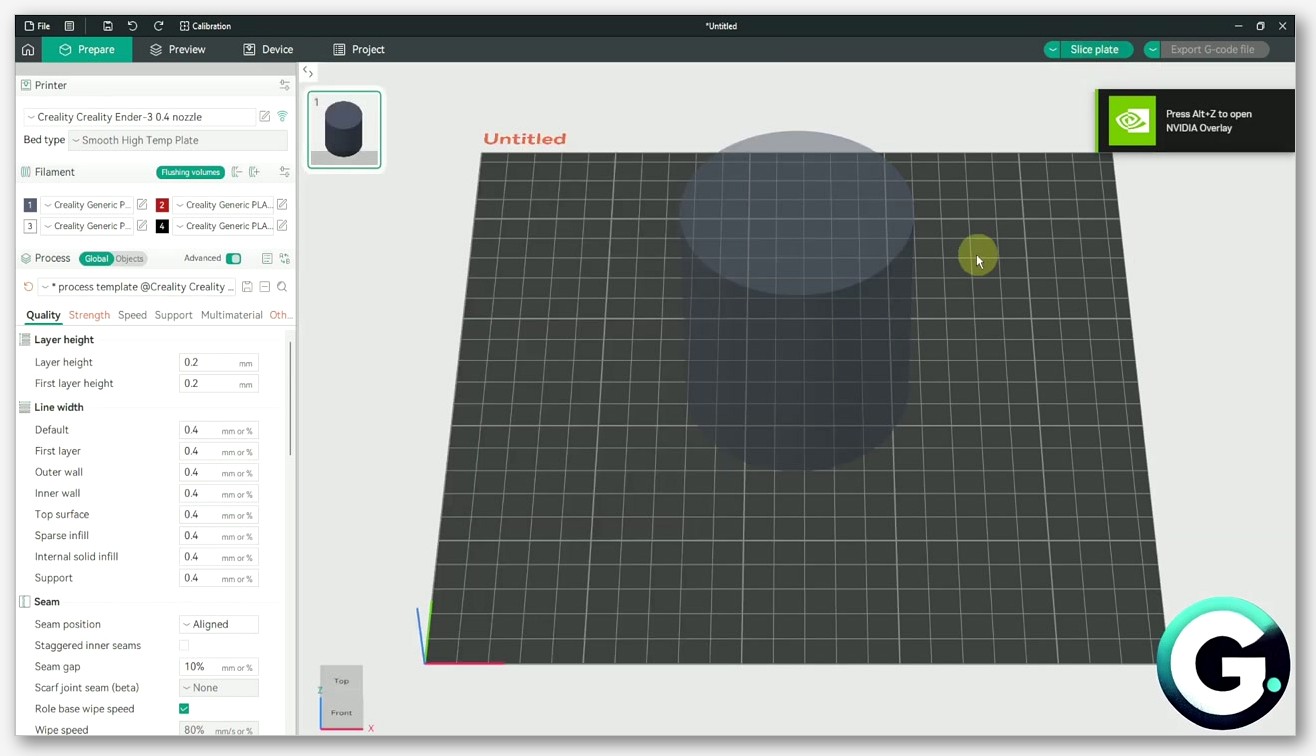Open the process template dropdown

[138, 287]
